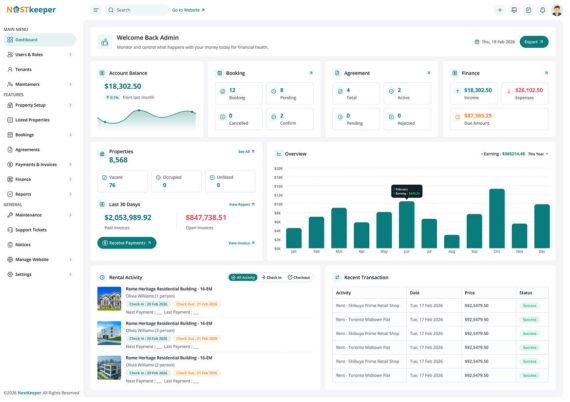570x402 pixels.
Task: Click the Overview chart icon
Action: pos(278,154)
